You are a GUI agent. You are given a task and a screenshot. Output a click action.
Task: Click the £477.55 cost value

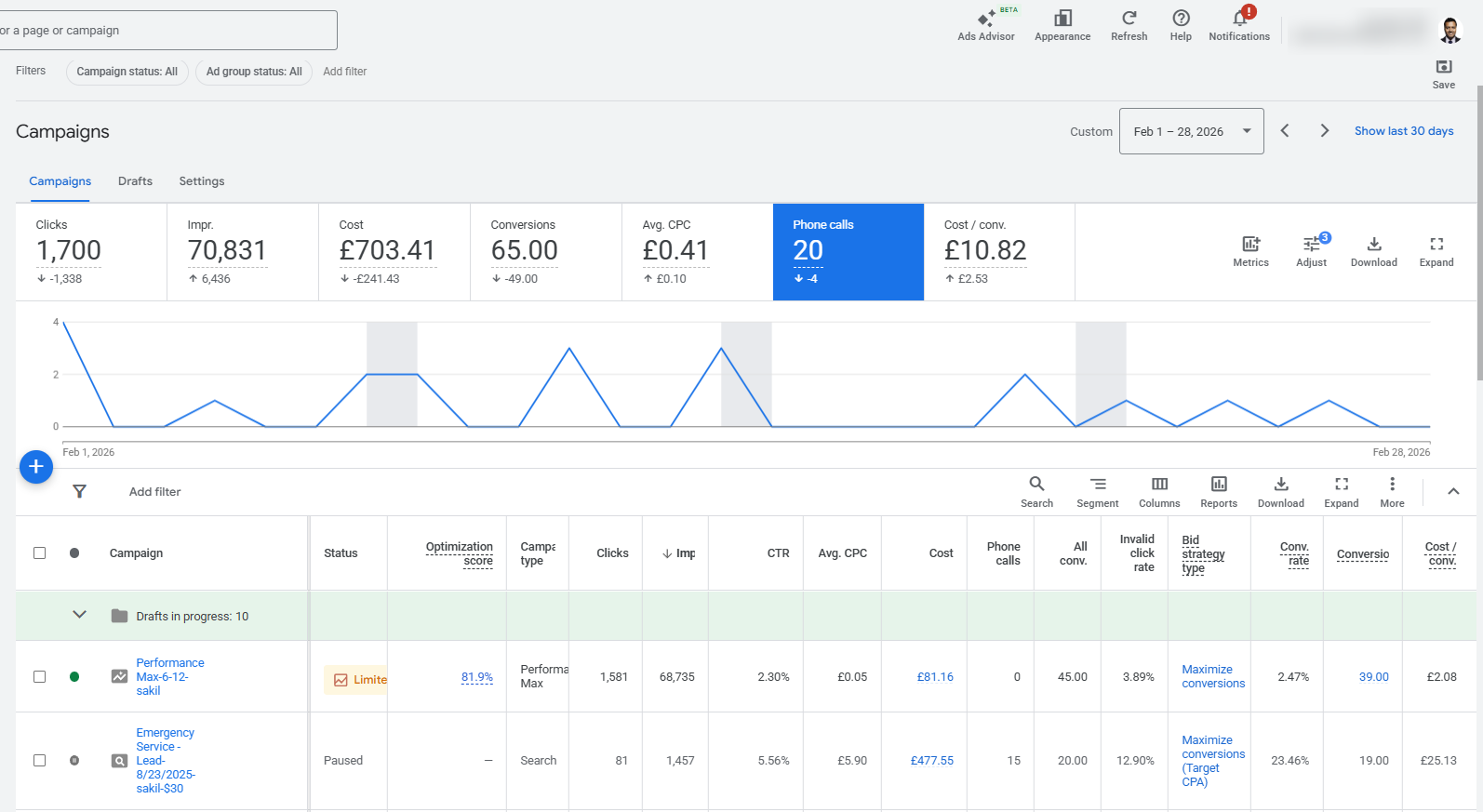tap(931, 761)
